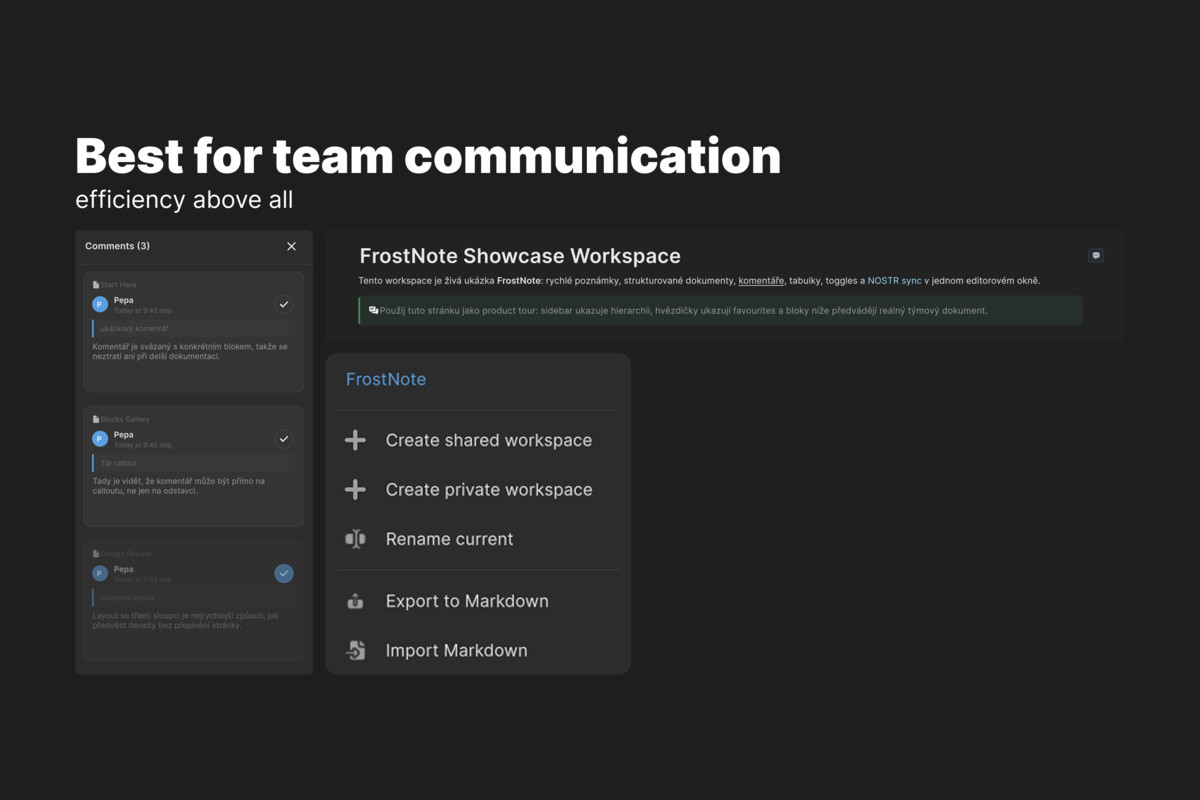Click the rename icon beside Rename current
Image resolution: width=1200 pixels, height=800 pixels.
355,539
